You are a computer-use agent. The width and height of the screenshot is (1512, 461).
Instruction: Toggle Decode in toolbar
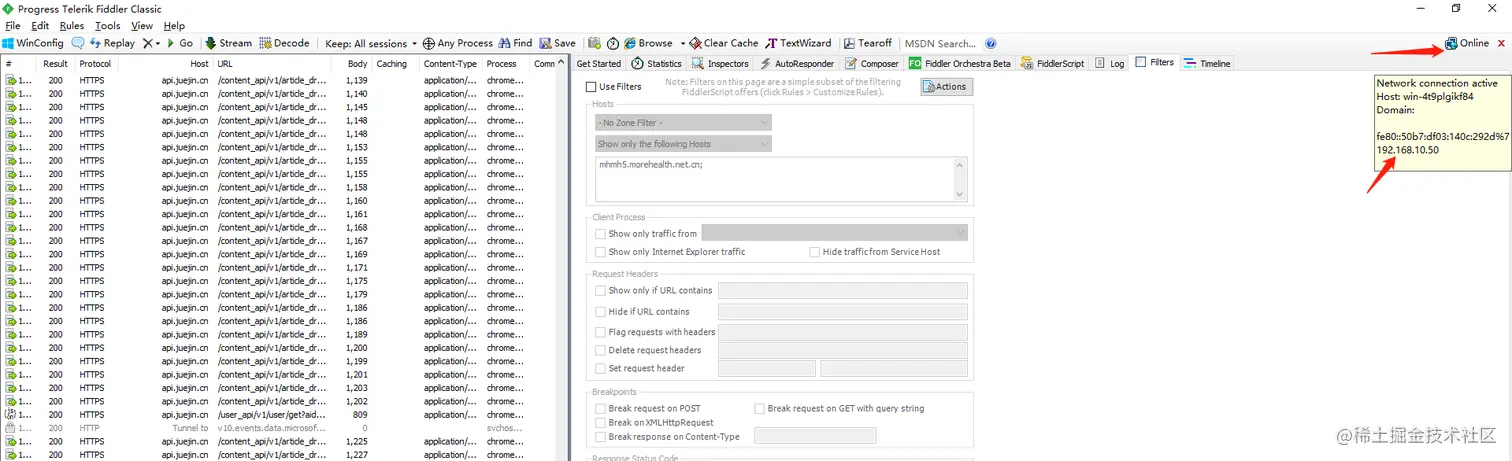285,43
